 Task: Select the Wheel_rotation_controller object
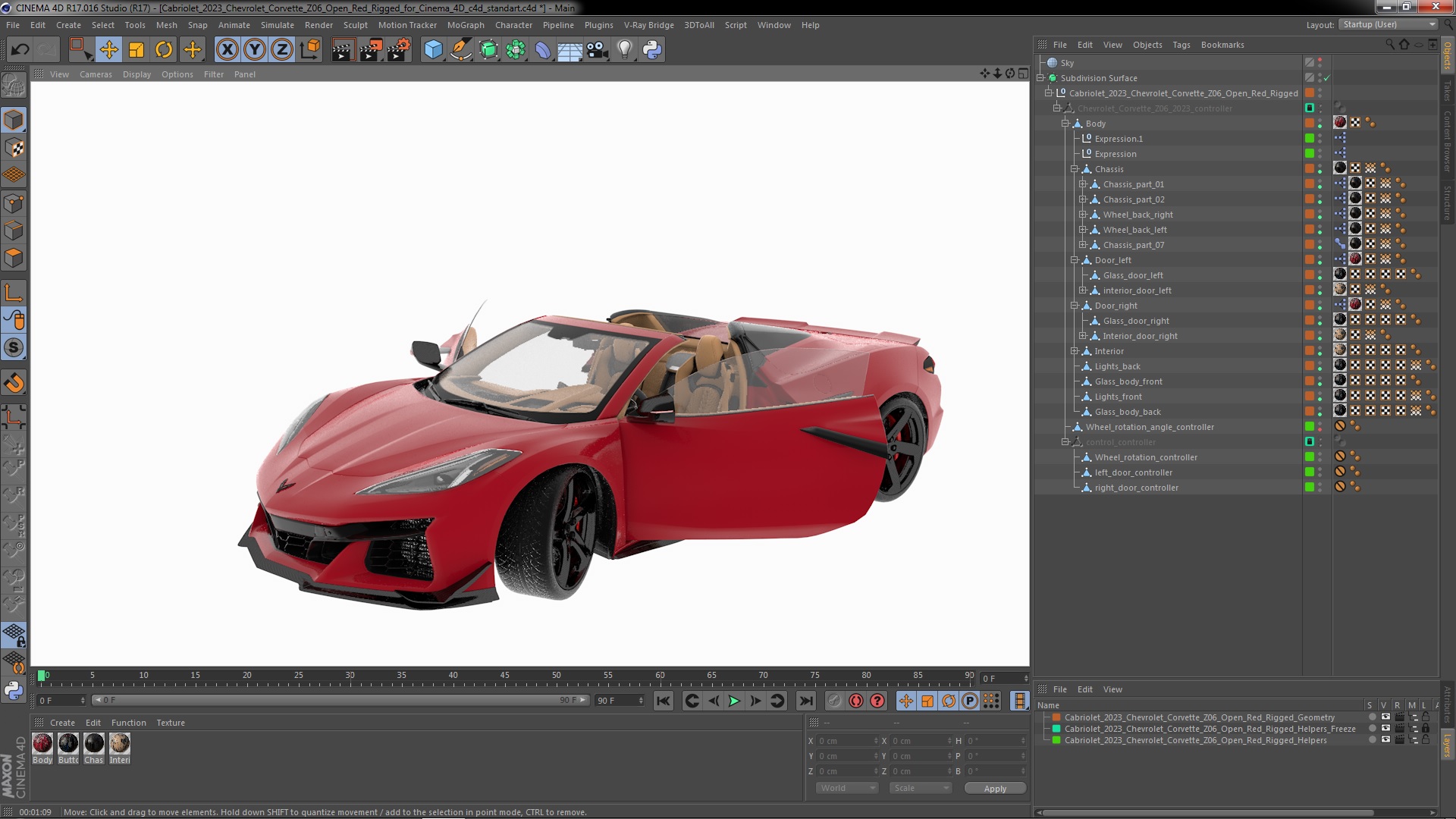pyautogui.click(x=1146, y=457)
